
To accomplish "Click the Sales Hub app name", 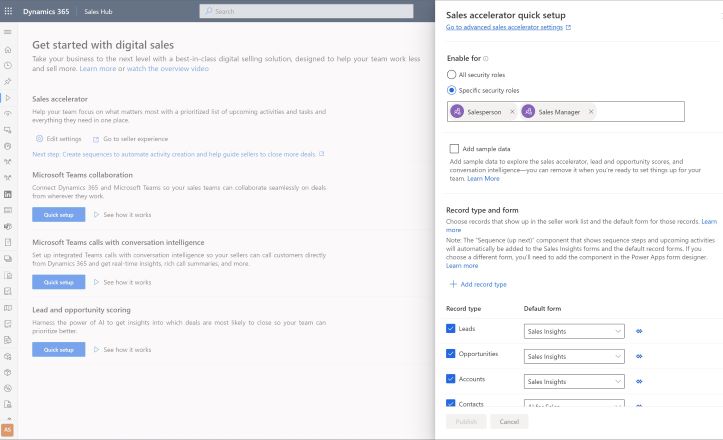I will (x=98, y=12).
